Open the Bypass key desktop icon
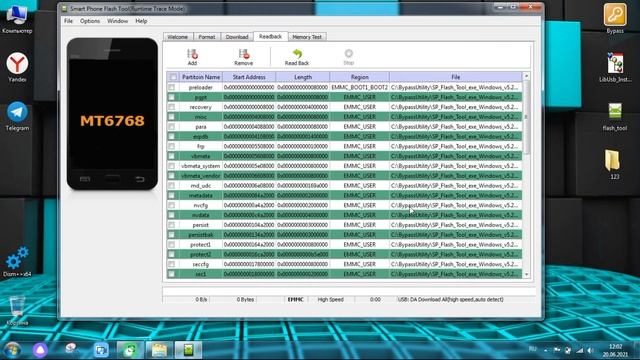Screen dimensions: 640x360 click(x=615, y=15)
